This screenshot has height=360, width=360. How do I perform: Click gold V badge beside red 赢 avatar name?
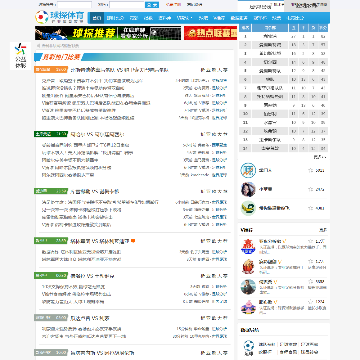click(284, 241)
